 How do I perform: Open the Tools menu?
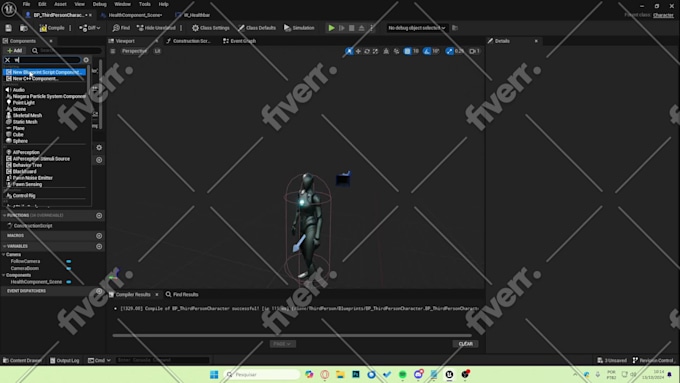pyautogui.click(x=144, y=4)
